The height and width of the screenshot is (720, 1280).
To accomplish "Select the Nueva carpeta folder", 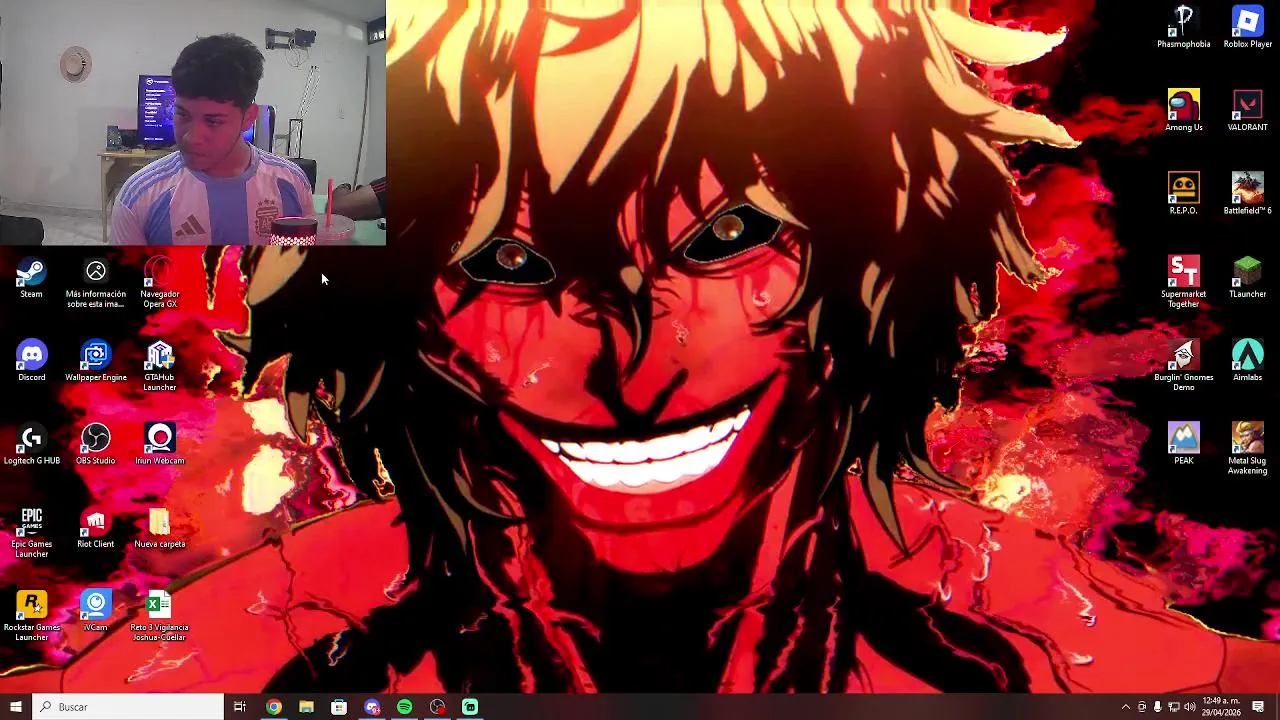I will [x=159, y=528].
